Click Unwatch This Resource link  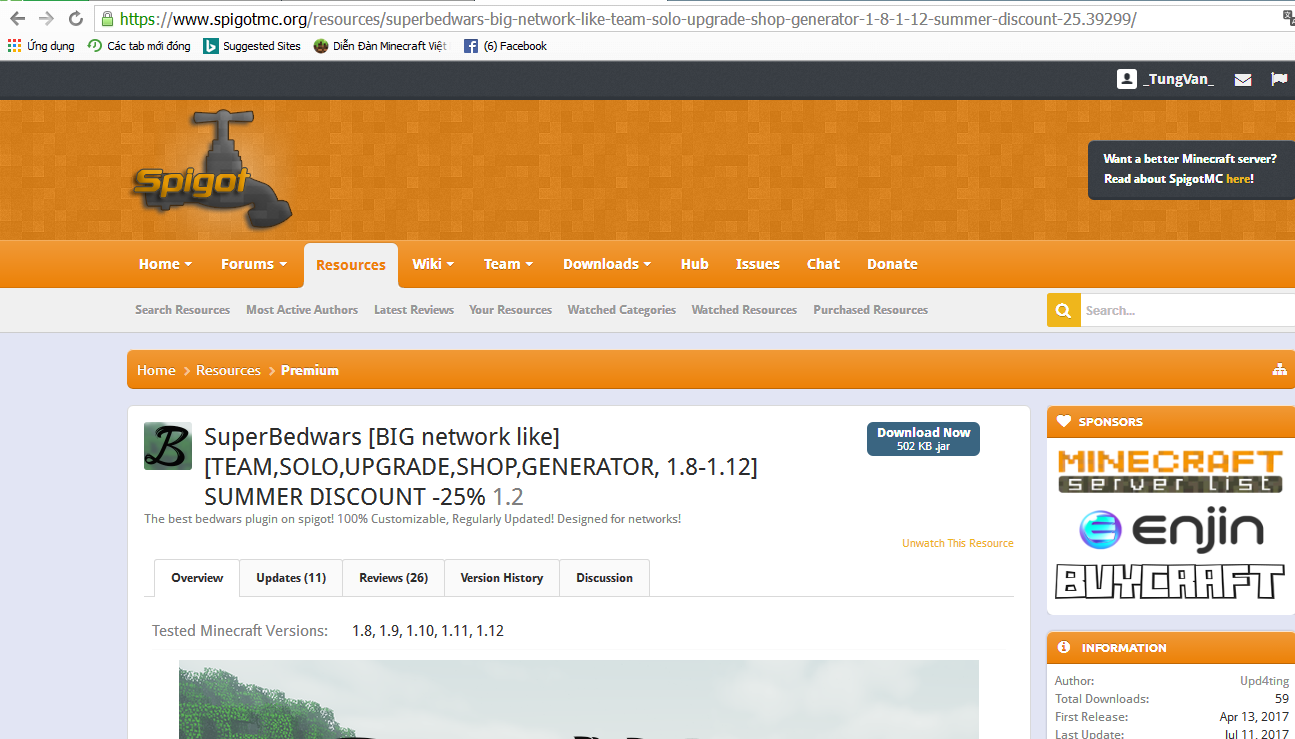(x=958, y=543)
